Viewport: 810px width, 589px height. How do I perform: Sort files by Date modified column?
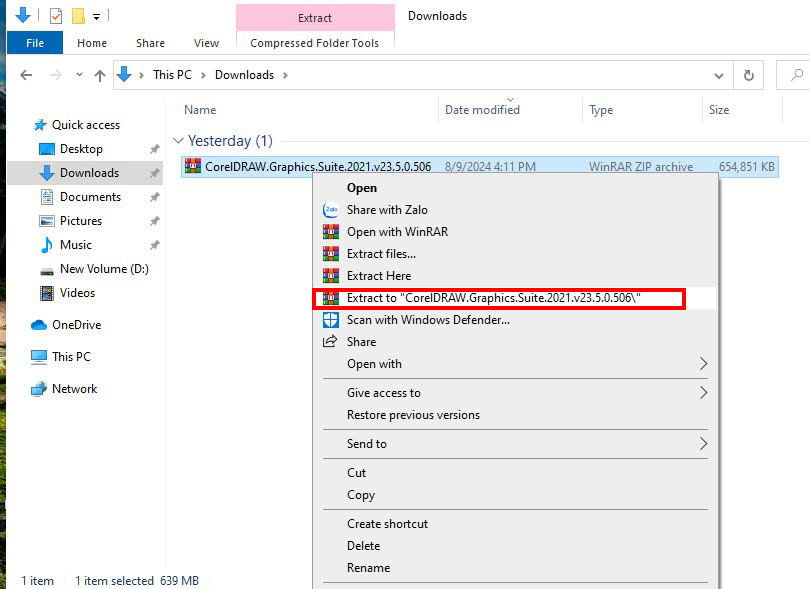[x=482, y=110]
